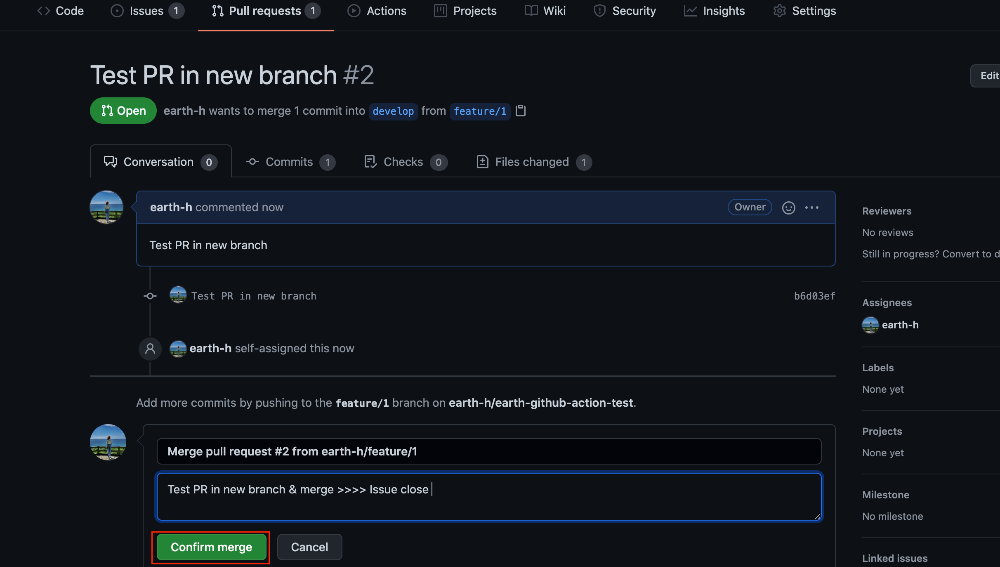View the Files changed tab
Image resolution: width=1000 pixels, height=567 pixels.
534,162
